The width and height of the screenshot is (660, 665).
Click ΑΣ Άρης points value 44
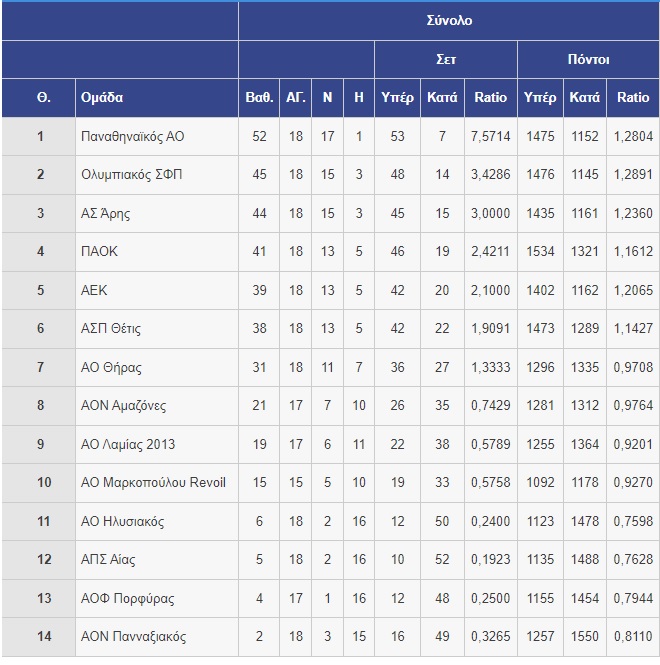point(259,213)
